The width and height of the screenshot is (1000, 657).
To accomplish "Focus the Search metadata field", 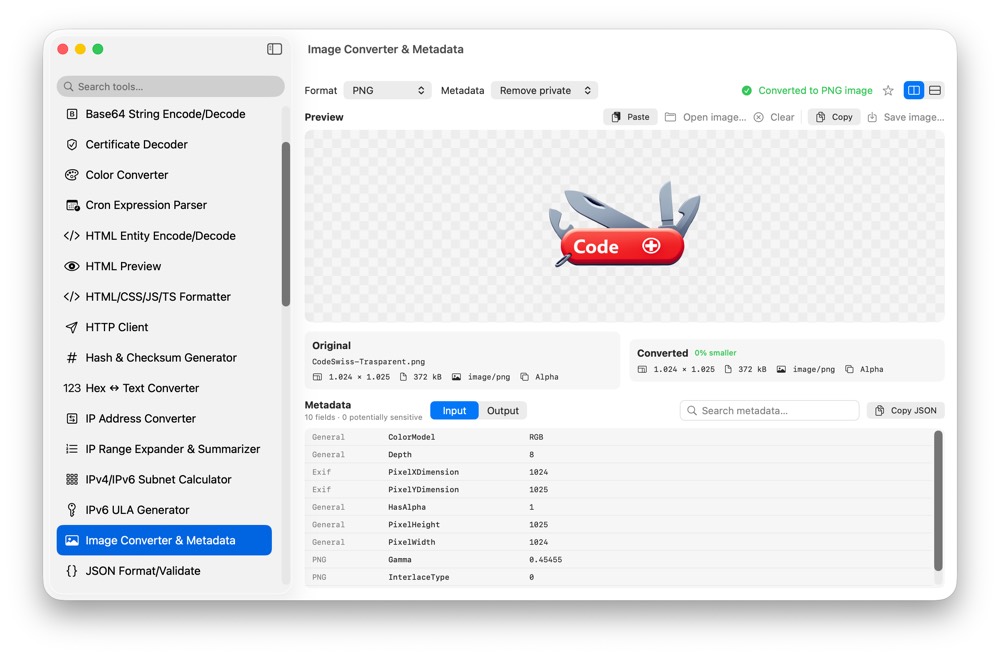I will (x=770, y=411).
